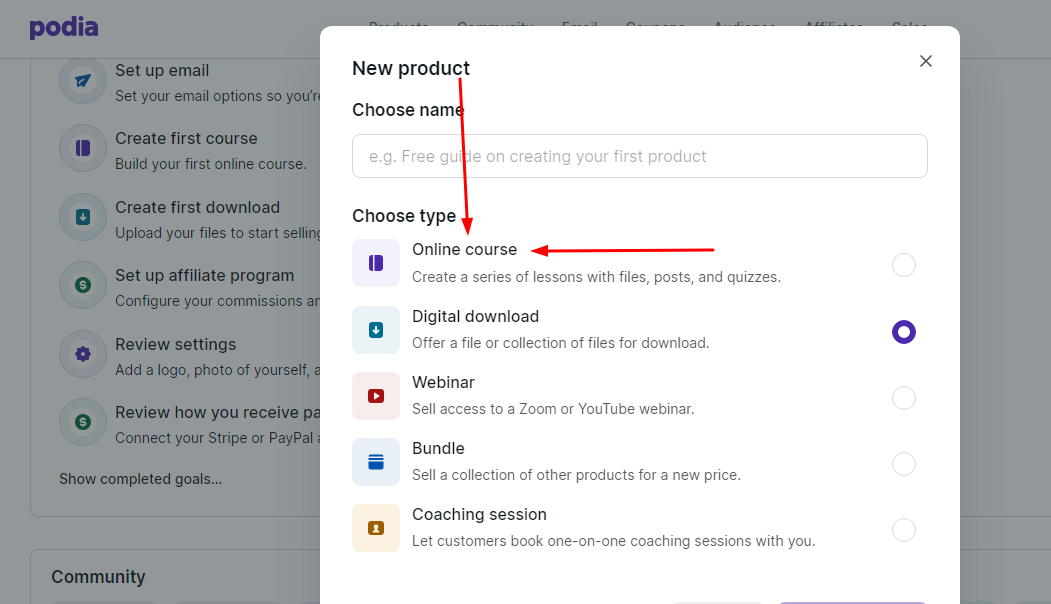Click the Create first course icon
Image resolution: width=1051 pixels, height=604 pixels.
pyautogui.click(x=82, y=148)
